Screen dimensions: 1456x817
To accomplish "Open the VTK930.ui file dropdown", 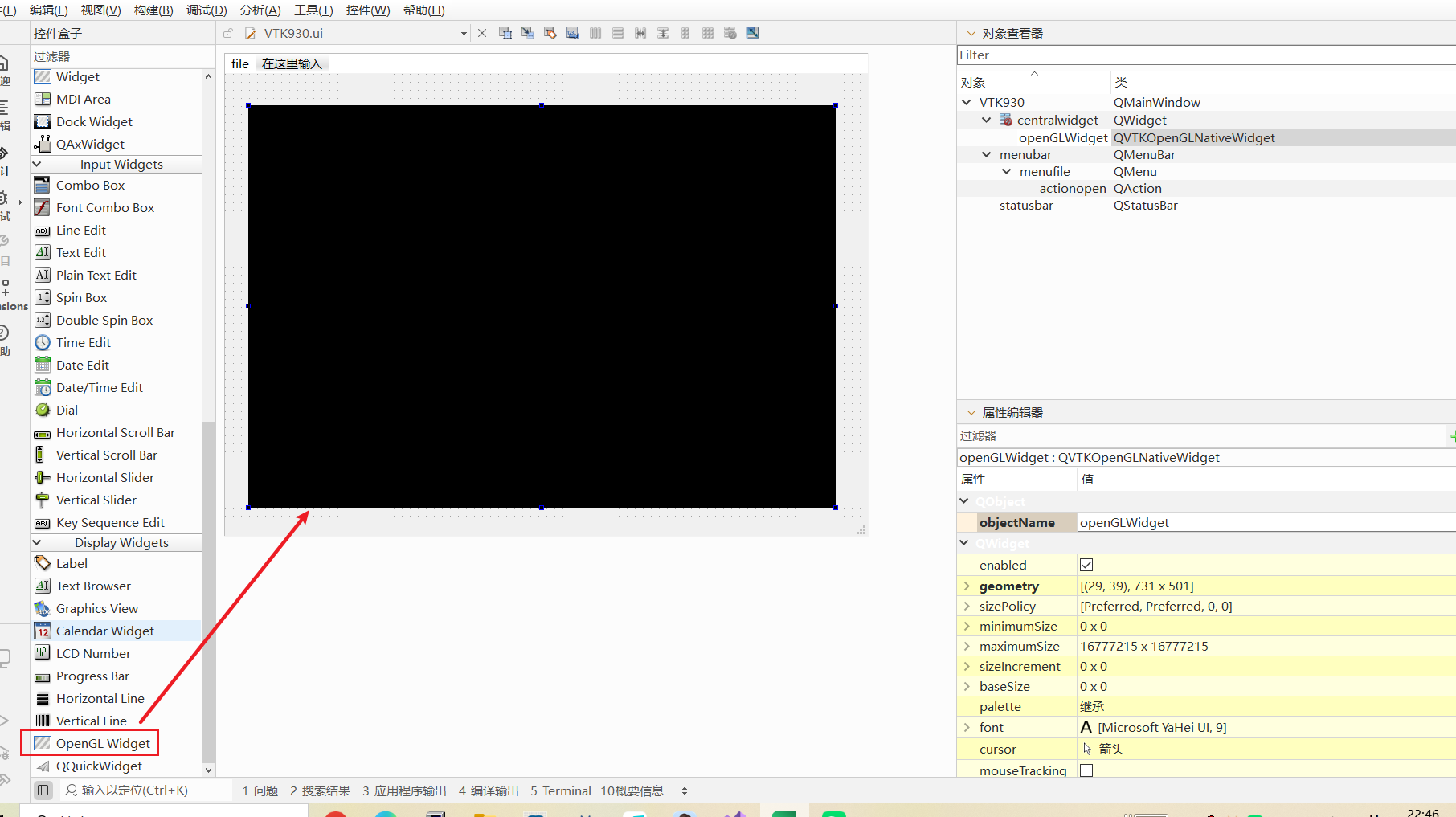I will point(464,34).
